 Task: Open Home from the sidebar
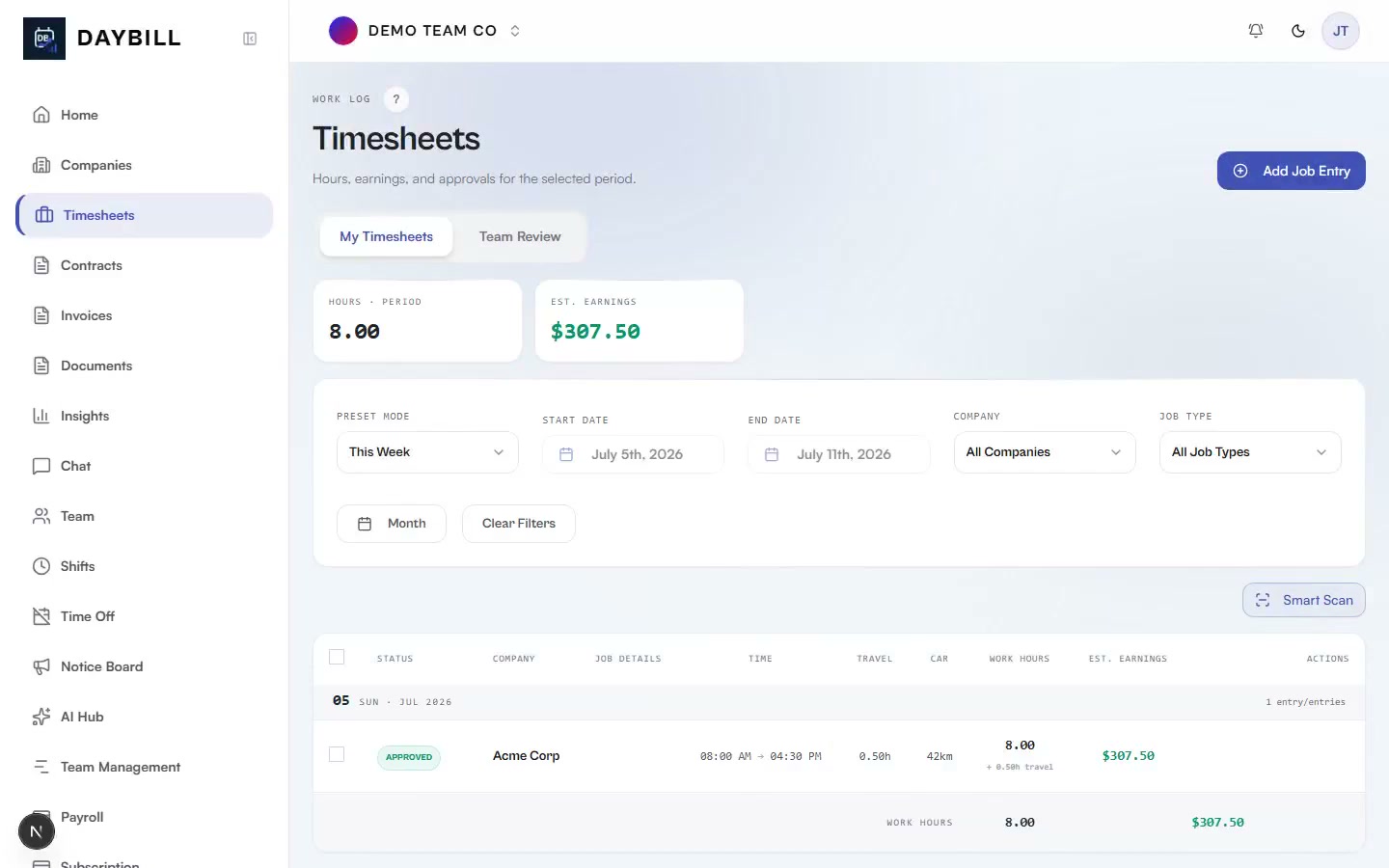pos(145,115)
